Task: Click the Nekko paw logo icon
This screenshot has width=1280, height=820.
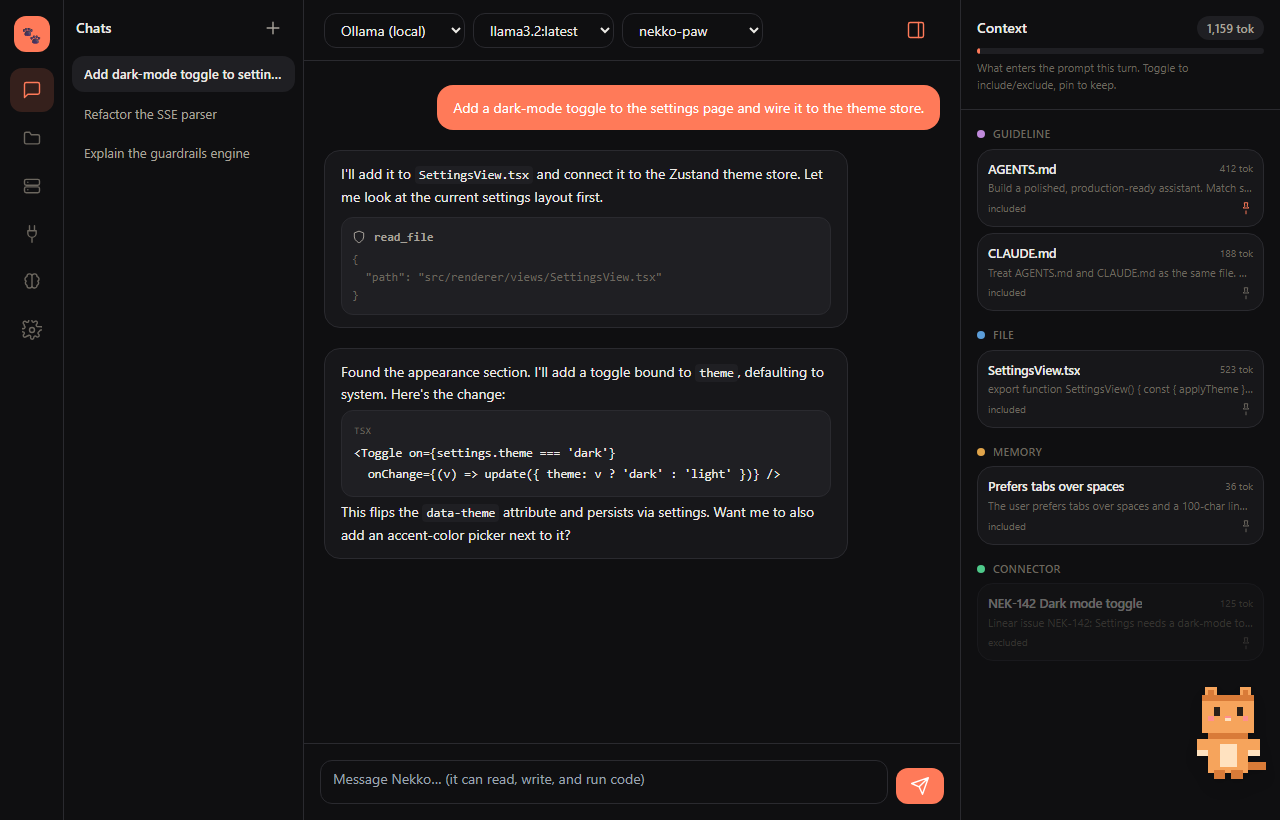Action: (x=32, y=34)
